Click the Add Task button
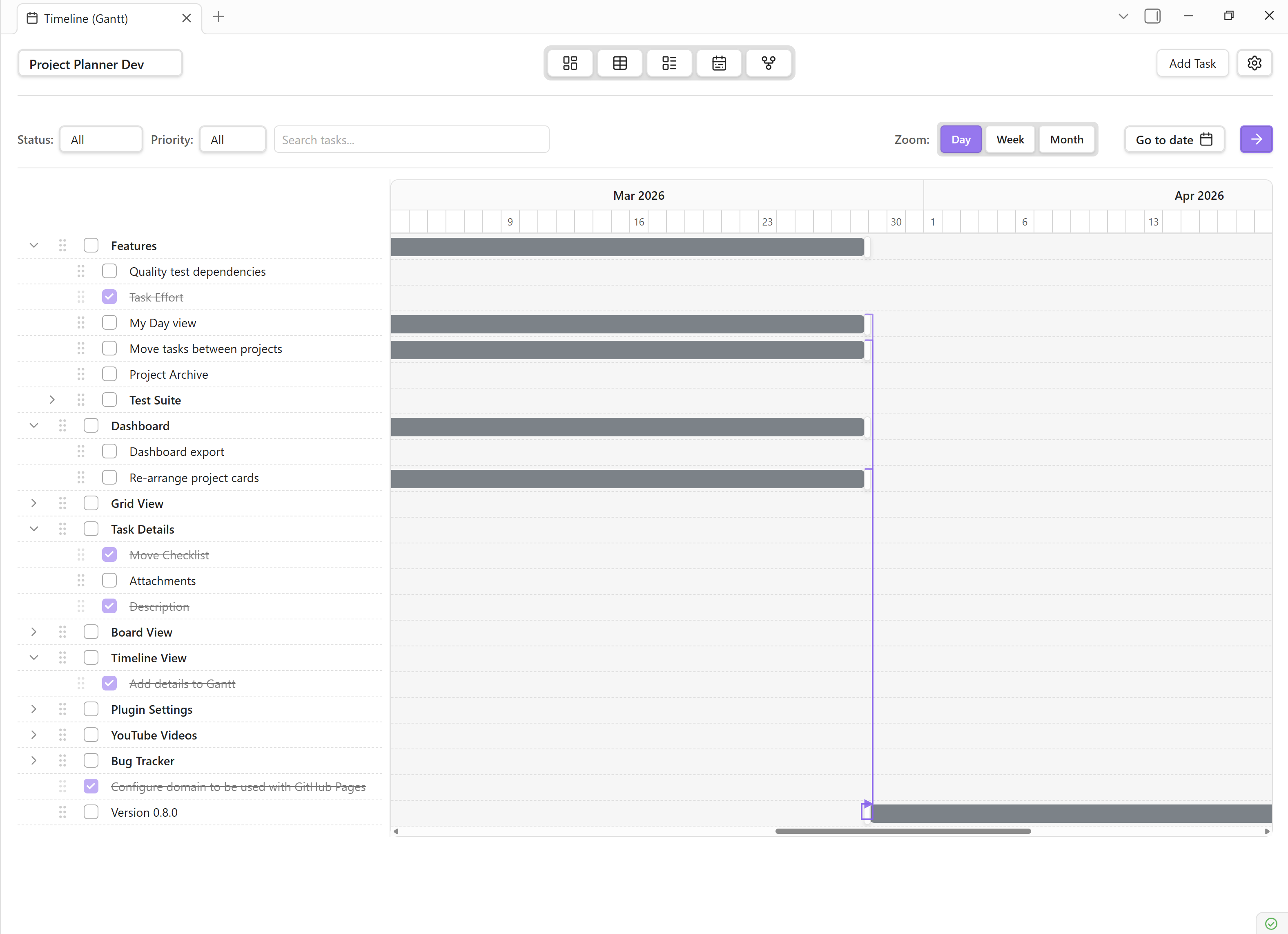Image resolution: width=1288 pixels, height=934 pixels. coord(1192,63)
